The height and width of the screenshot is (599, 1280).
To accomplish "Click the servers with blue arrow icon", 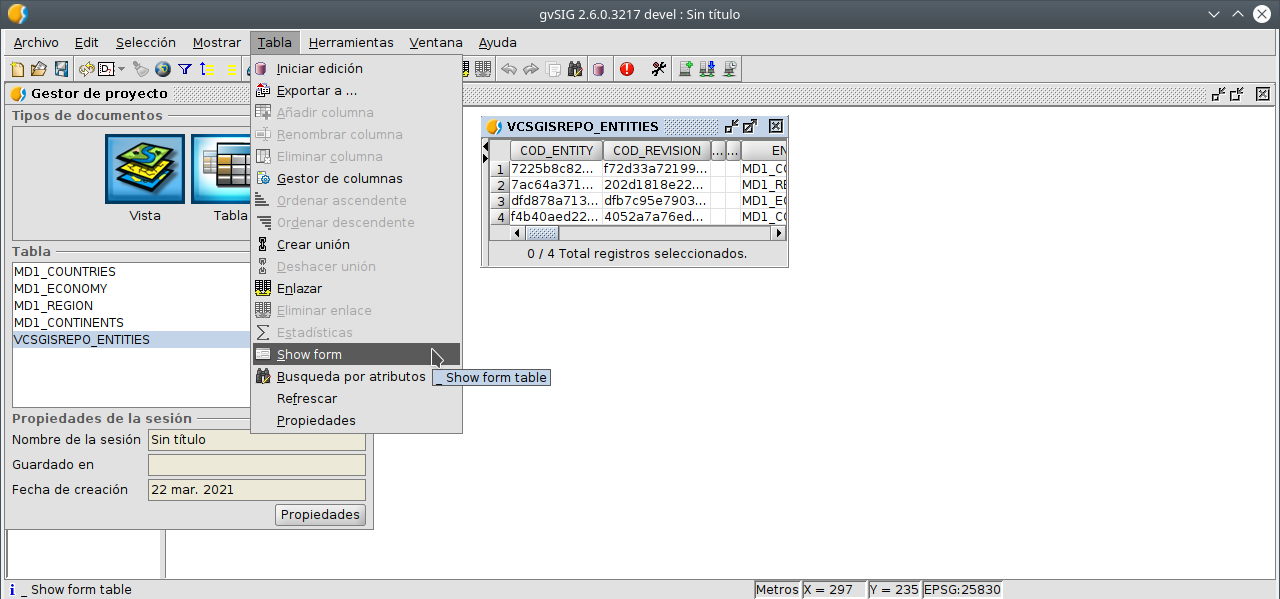I will pos(708,69).
